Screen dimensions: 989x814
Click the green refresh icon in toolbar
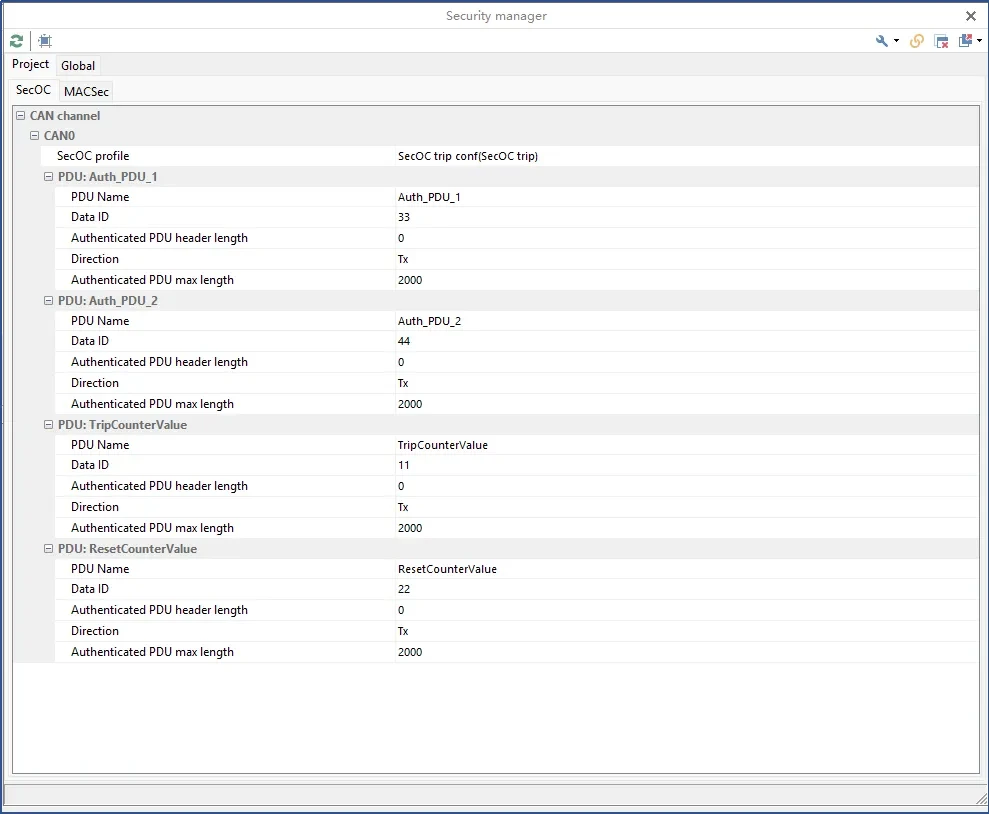tap(16, 41)
